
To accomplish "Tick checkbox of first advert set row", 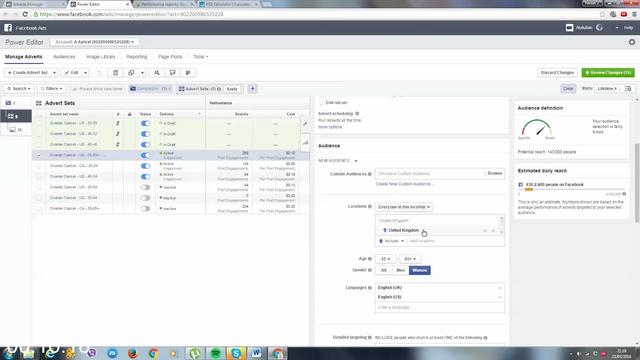I will (x=39, y=123).
